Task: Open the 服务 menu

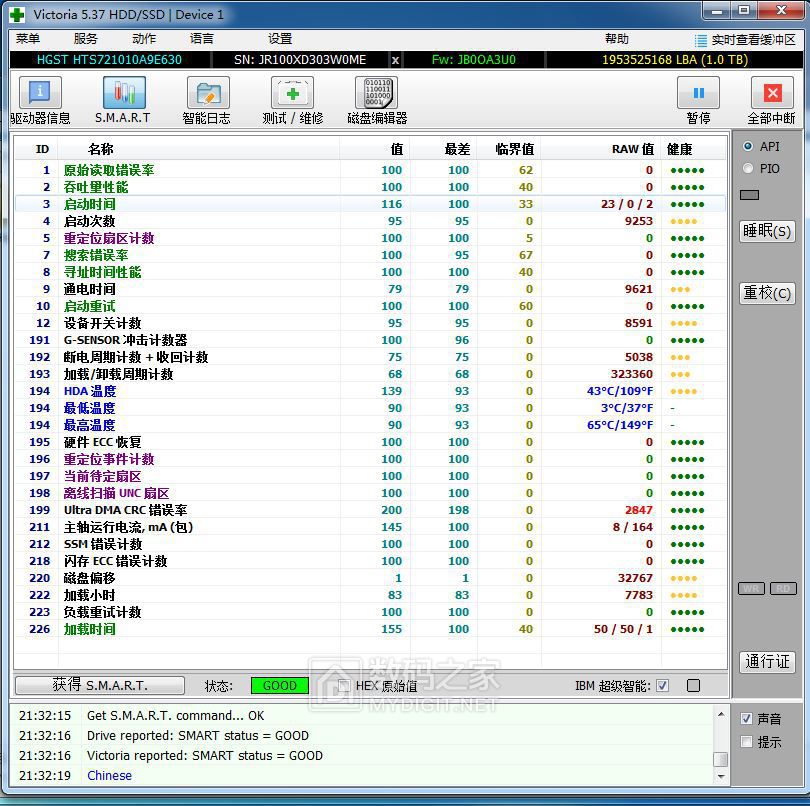Action: click(86, 39)
